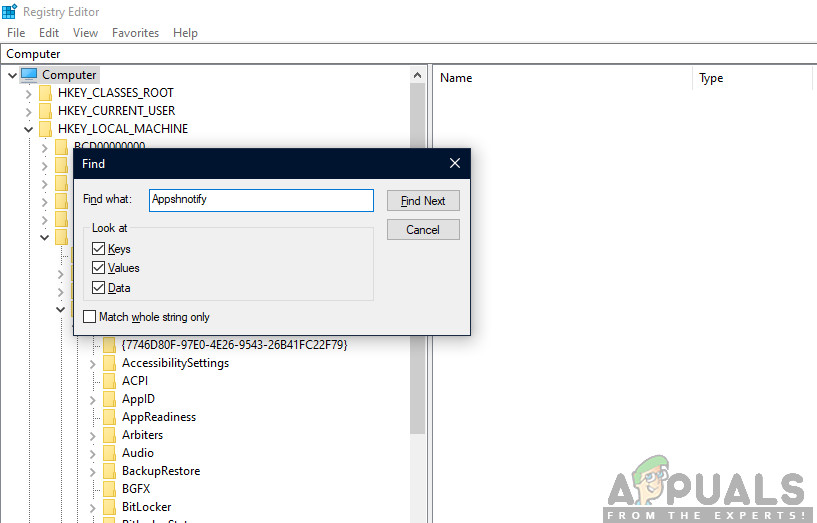Click the Find Next button
Image resolution: width=817 pixels, height=523 pixels.
[x=423, y=201]
